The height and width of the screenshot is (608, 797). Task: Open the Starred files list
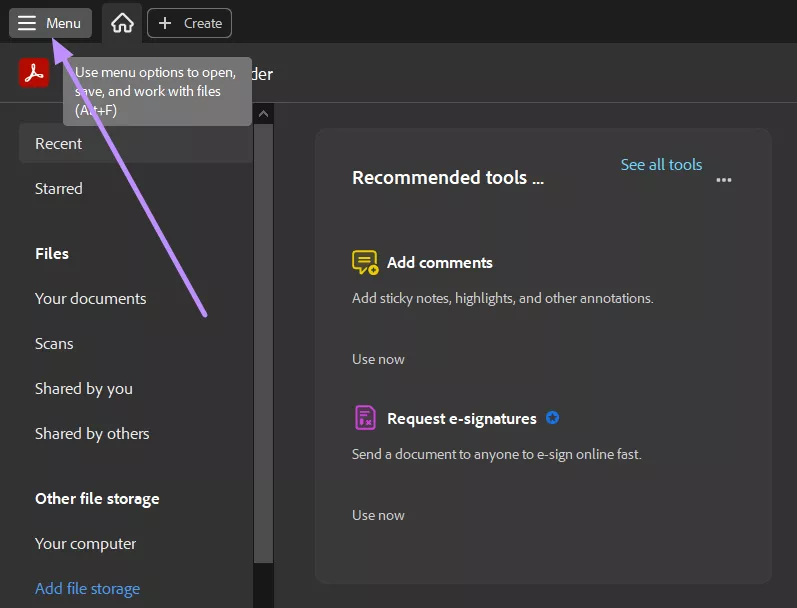59,189
